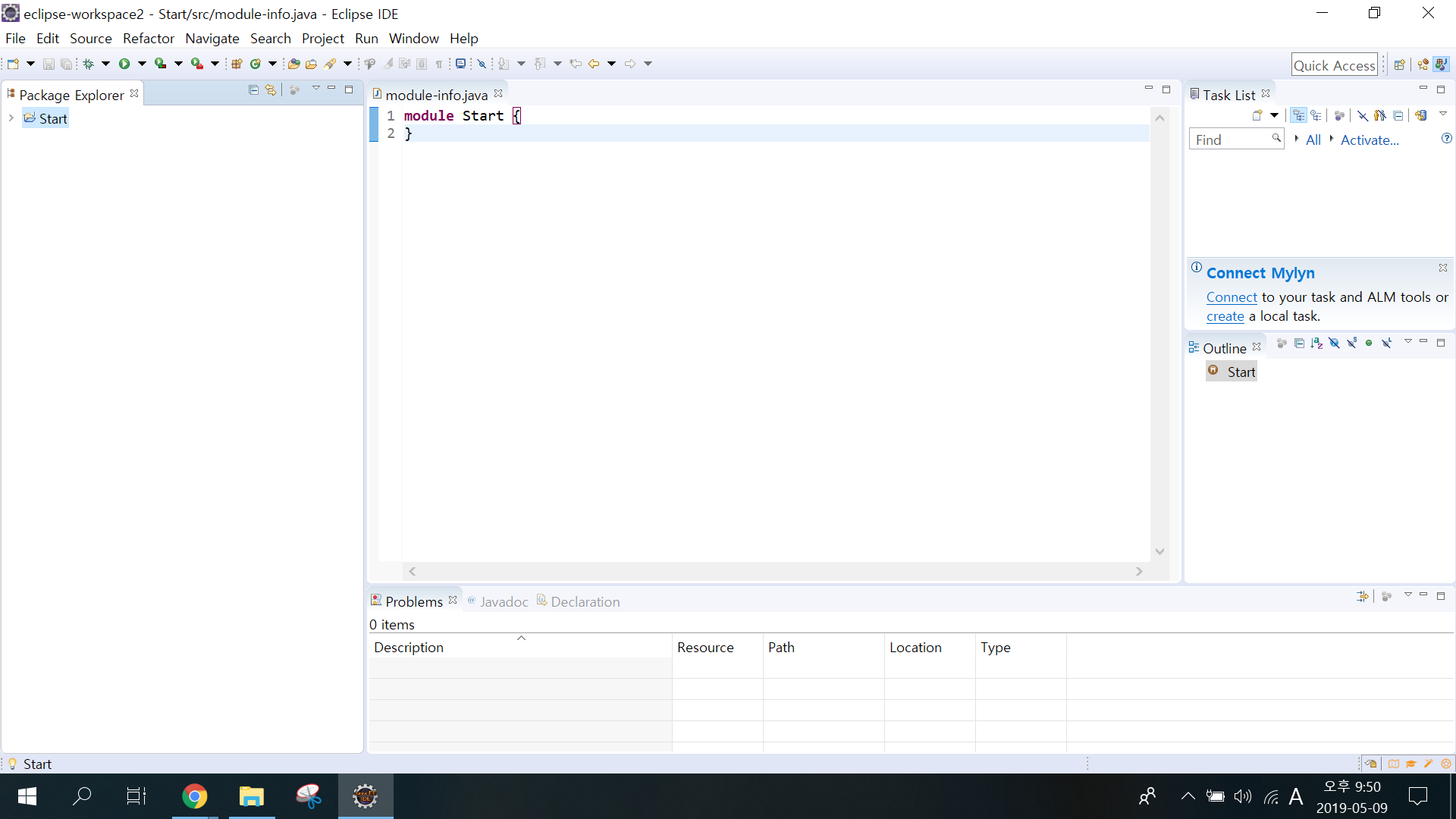Viewport: 1456px width, 819px height.
Task: Click the Connect link in Mylyn panel
Action: pos(1231,297)
